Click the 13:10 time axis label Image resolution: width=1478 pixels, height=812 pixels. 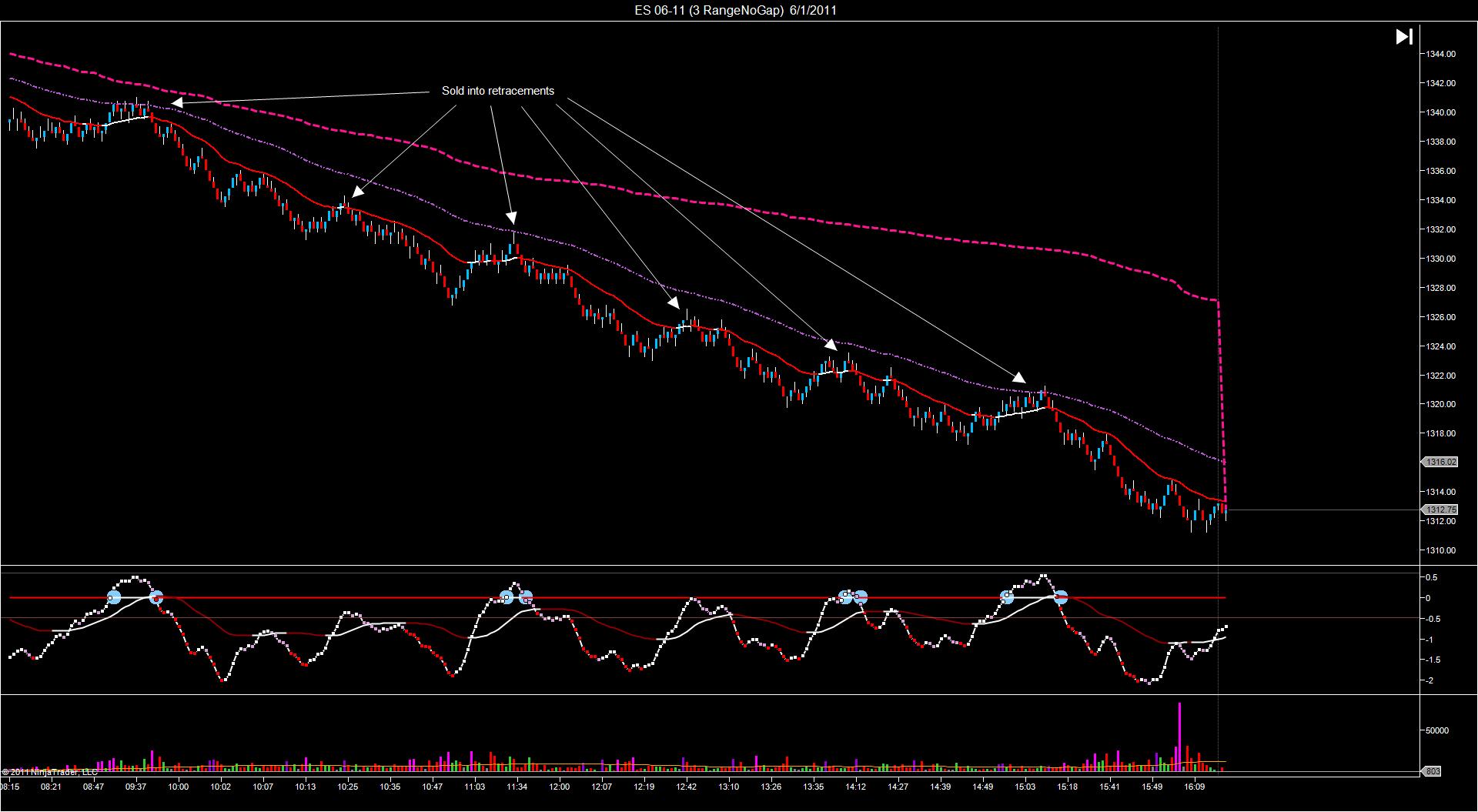tap(728, 787)
